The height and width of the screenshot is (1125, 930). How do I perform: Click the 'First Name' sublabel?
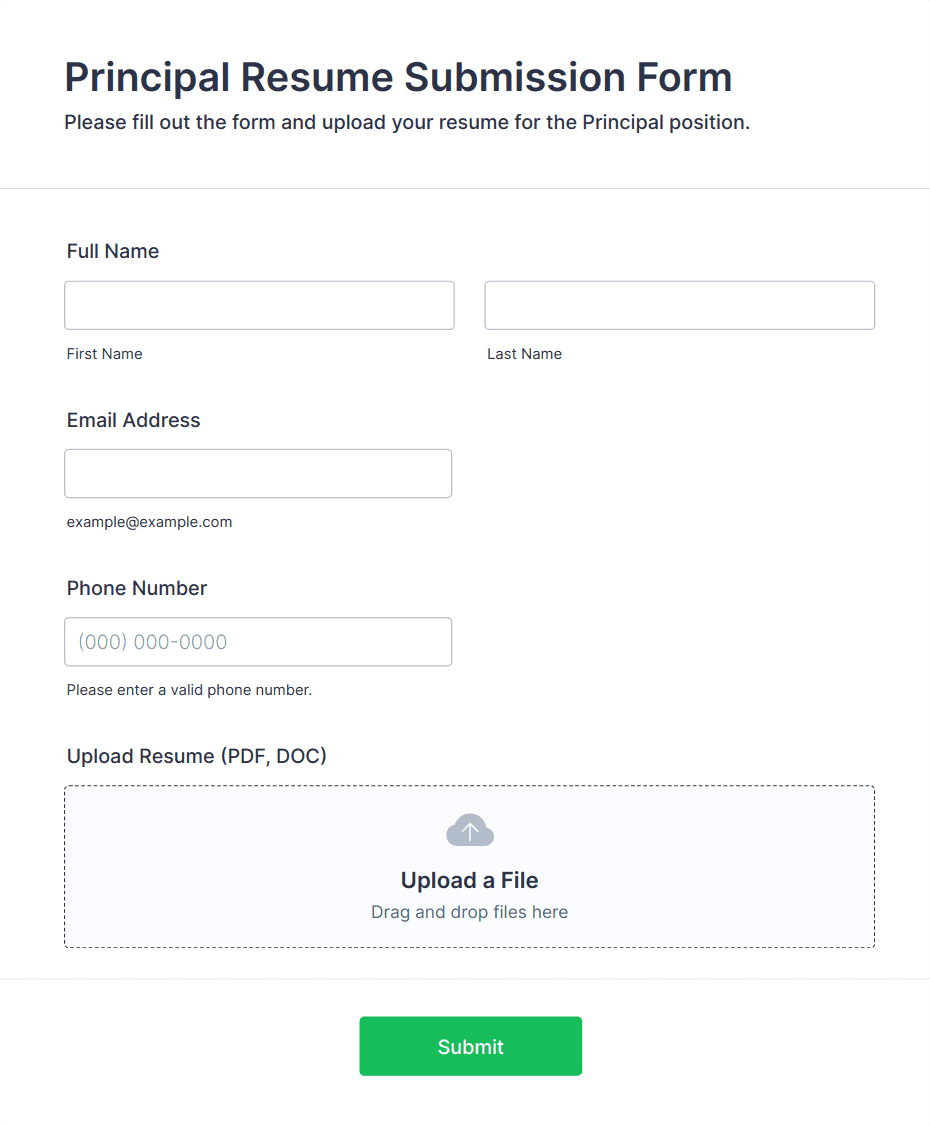(x=104, y=354)
